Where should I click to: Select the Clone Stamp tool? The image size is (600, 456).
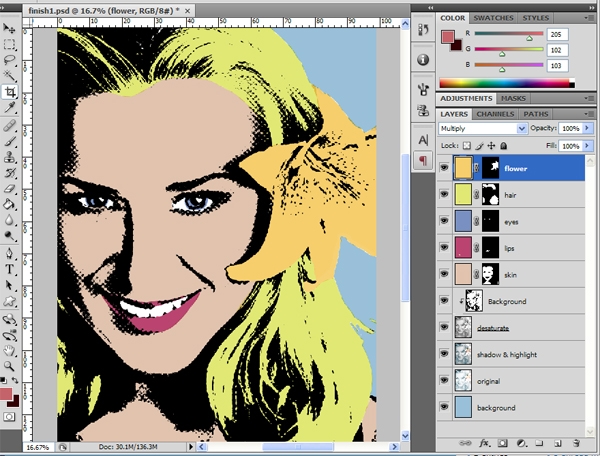pos(9,157)
